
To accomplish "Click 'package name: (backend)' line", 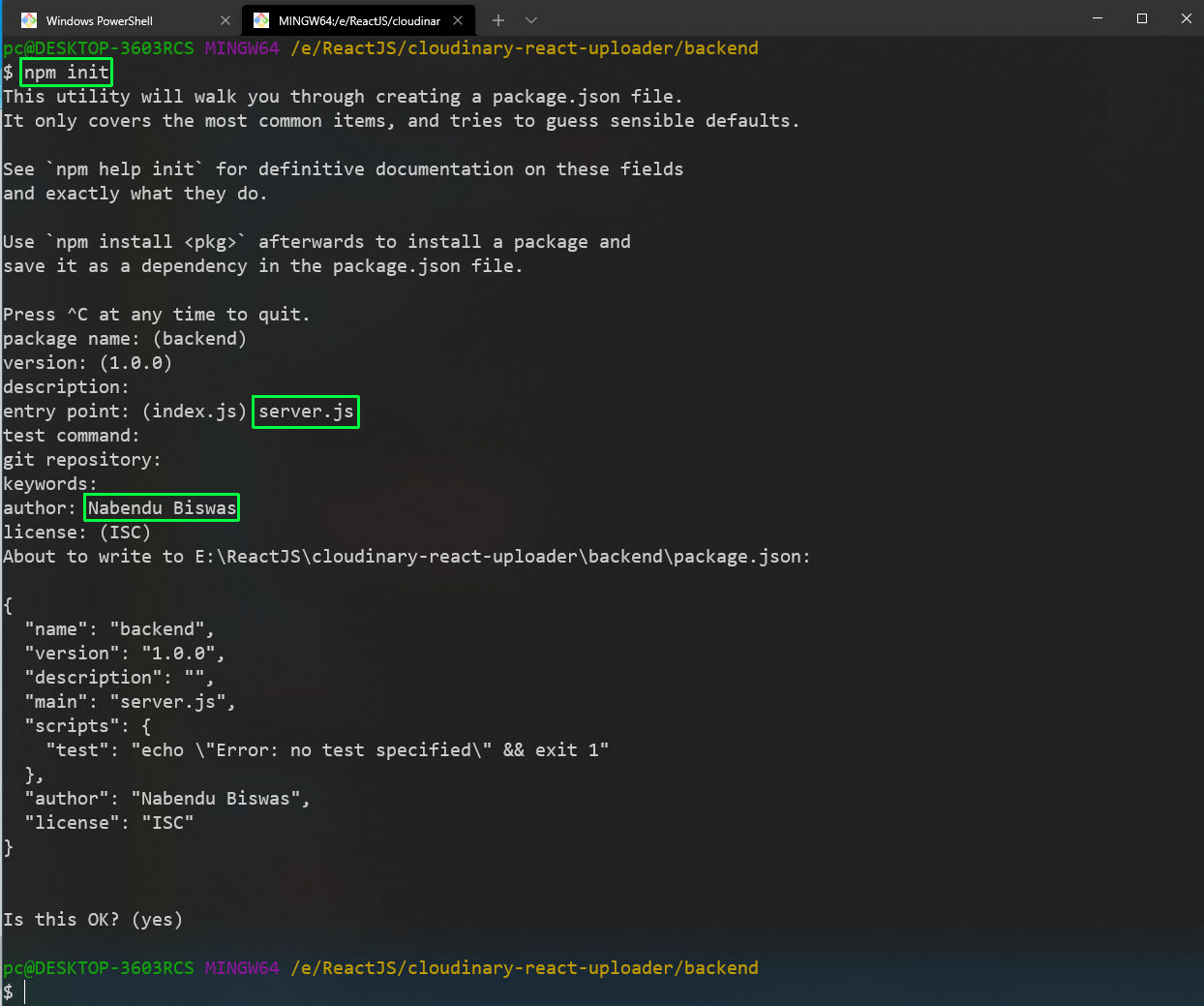I will pyautogui.click(x=125, y=339).
